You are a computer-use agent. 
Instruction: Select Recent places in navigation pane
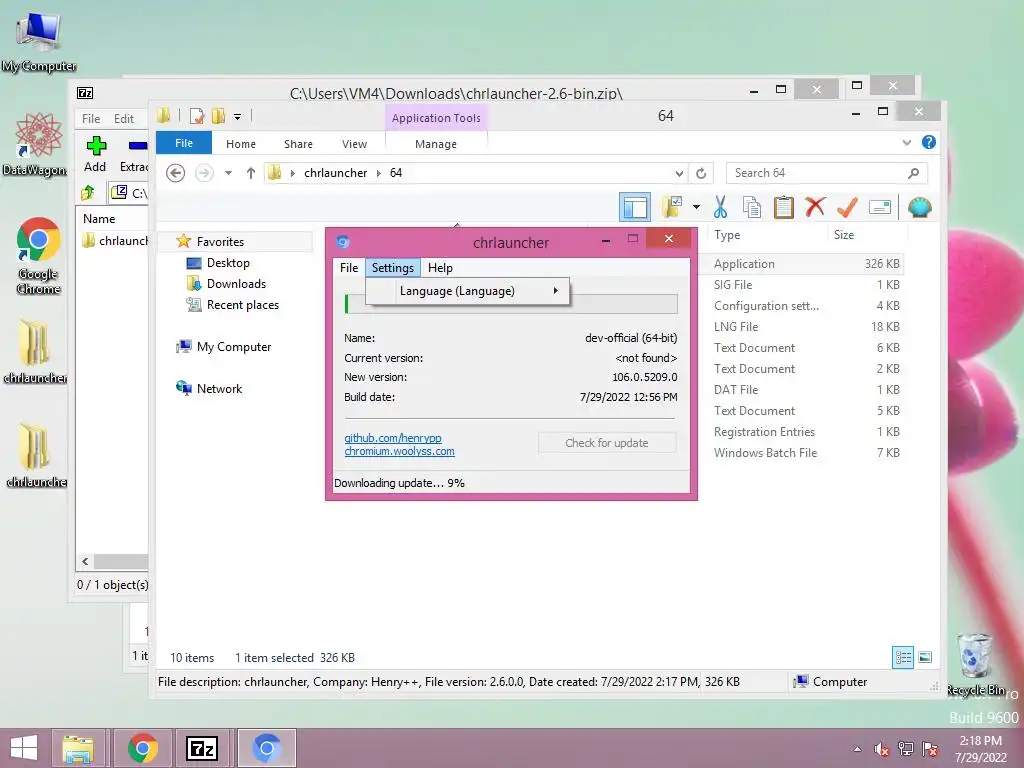(243, 305)
